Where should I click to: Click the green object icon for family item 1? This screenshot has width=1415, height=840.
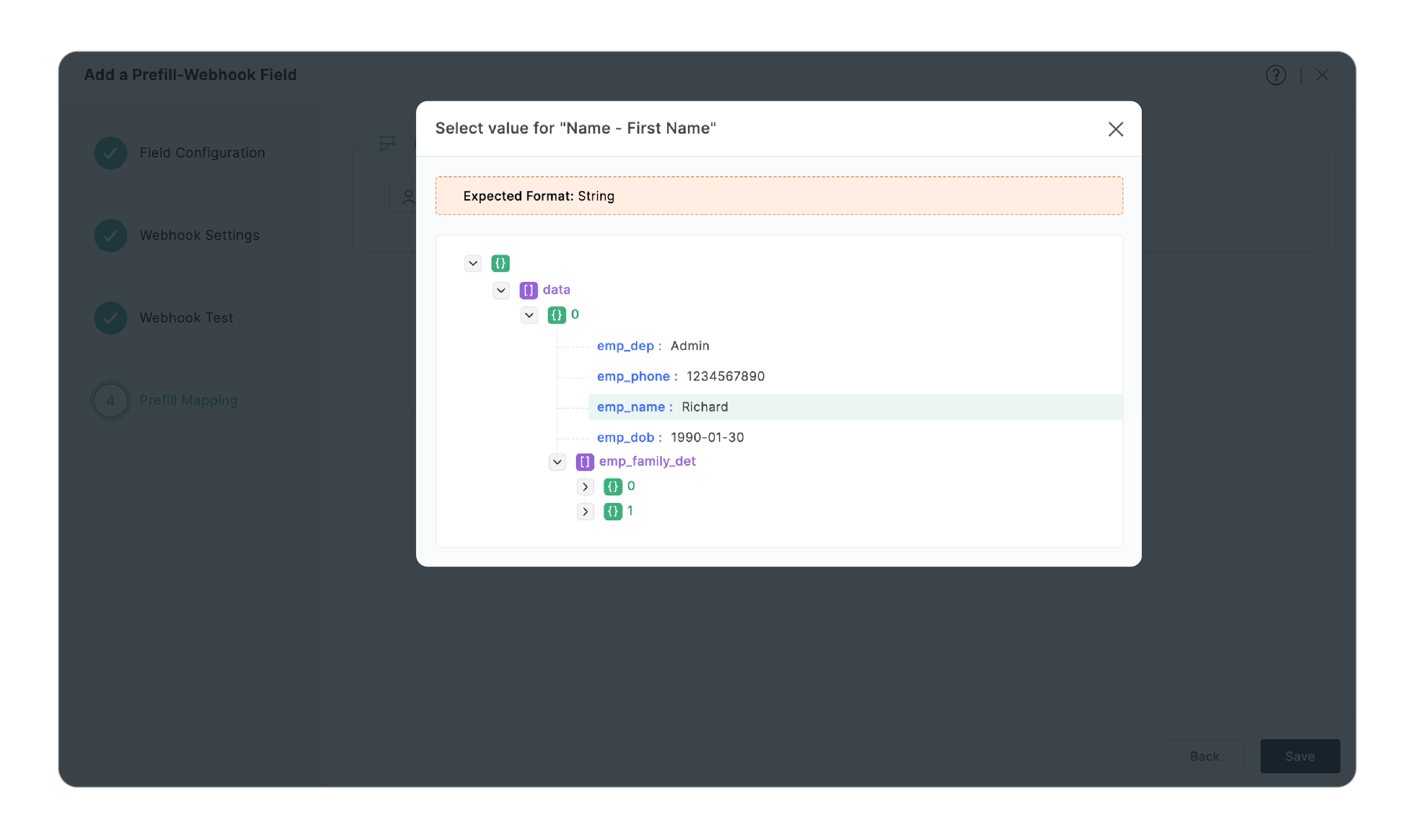click(613, 511)
